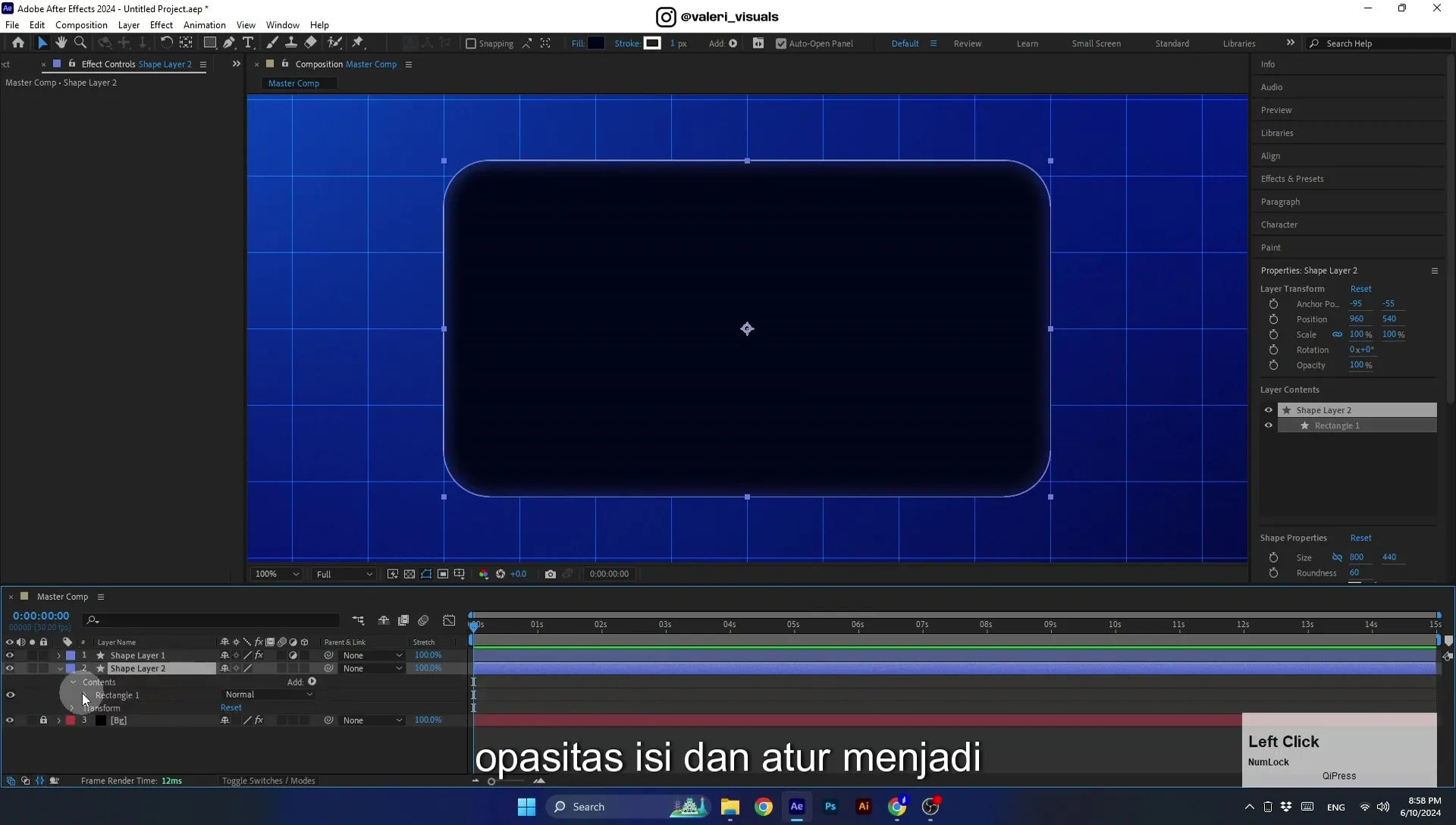
Task: Open parent dropdown for Shape Layer 2
Action: point(372,668)
